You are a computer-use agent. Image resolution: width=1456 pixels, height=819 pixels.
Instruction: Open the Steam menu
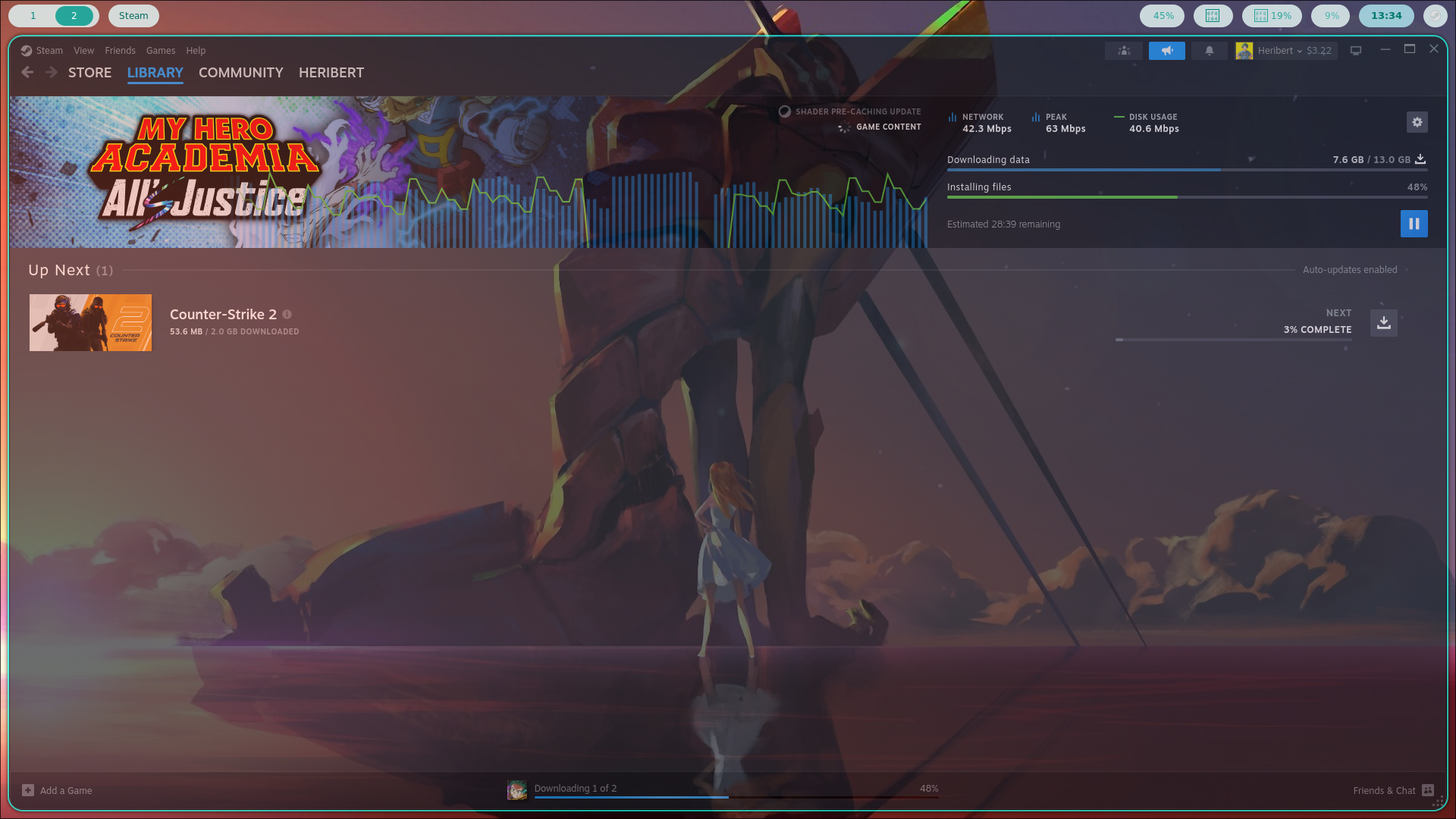pyautogui.click(x=49, y=51)
